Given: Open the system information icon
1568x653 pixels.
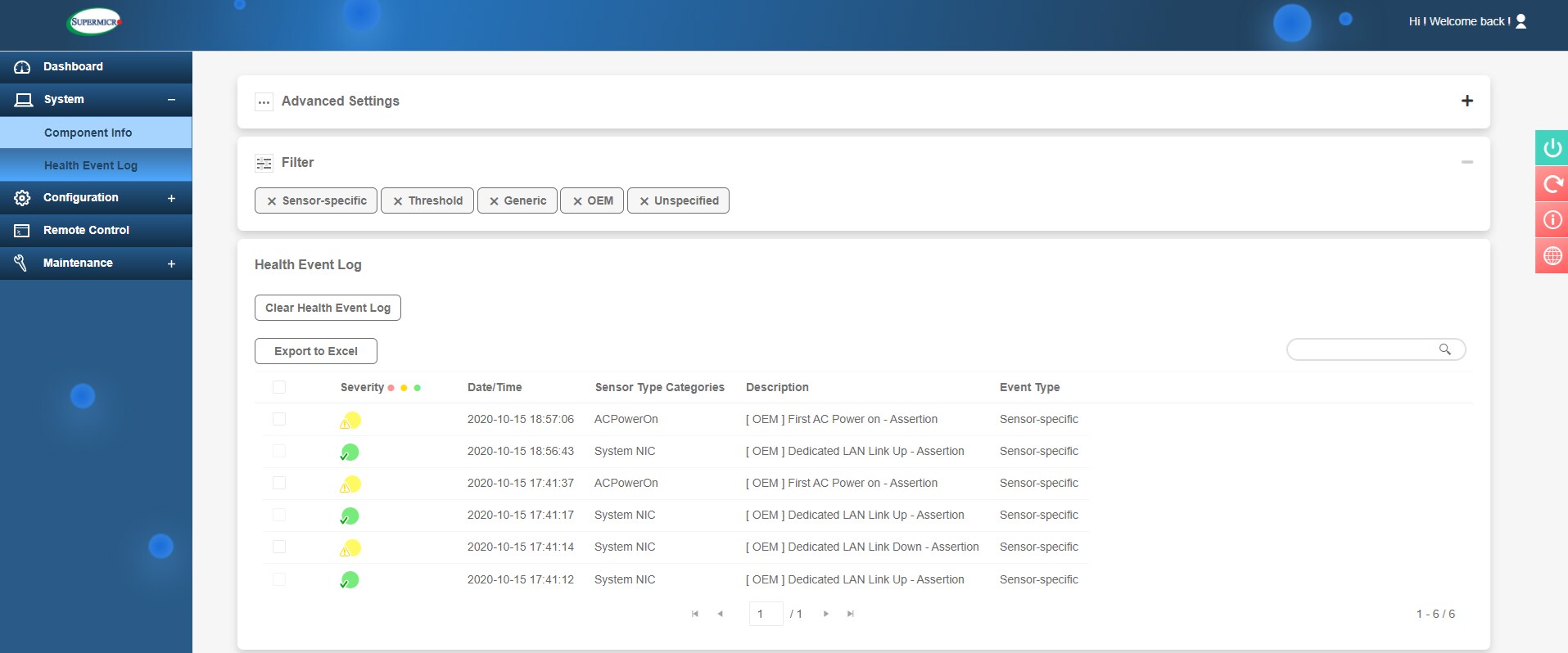Looking at the screenshot, I should [1552, 219].
